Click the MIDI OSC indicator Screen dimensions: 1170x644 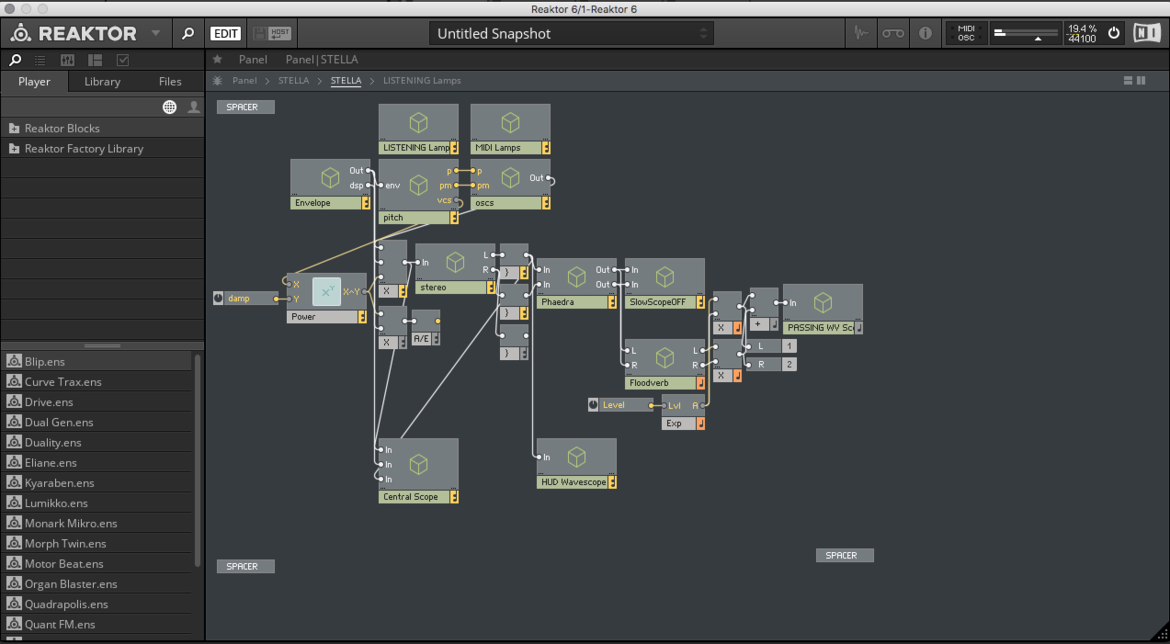(966, 34)
